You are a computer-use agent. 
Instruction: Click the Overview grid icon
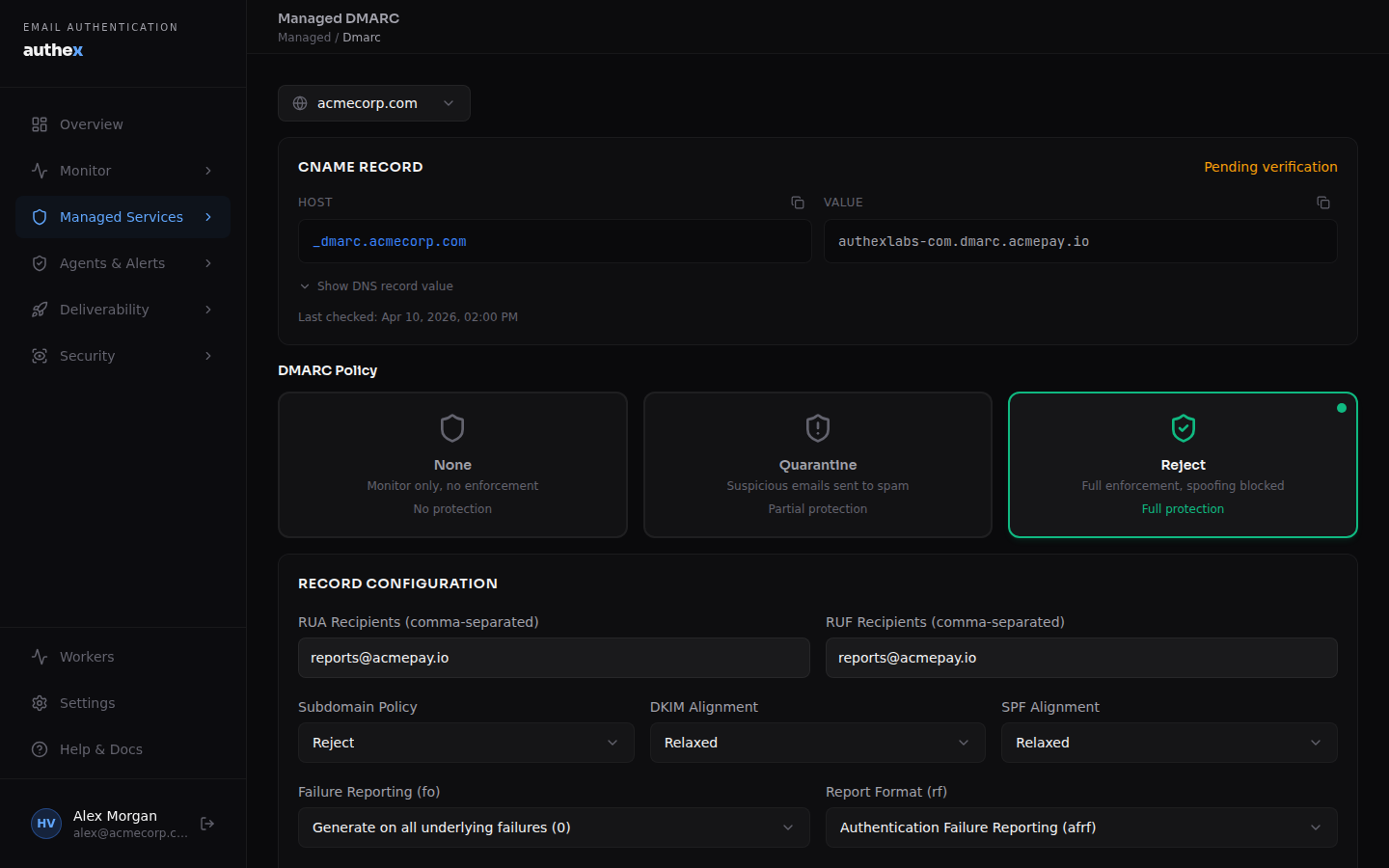tap(40, 124)
